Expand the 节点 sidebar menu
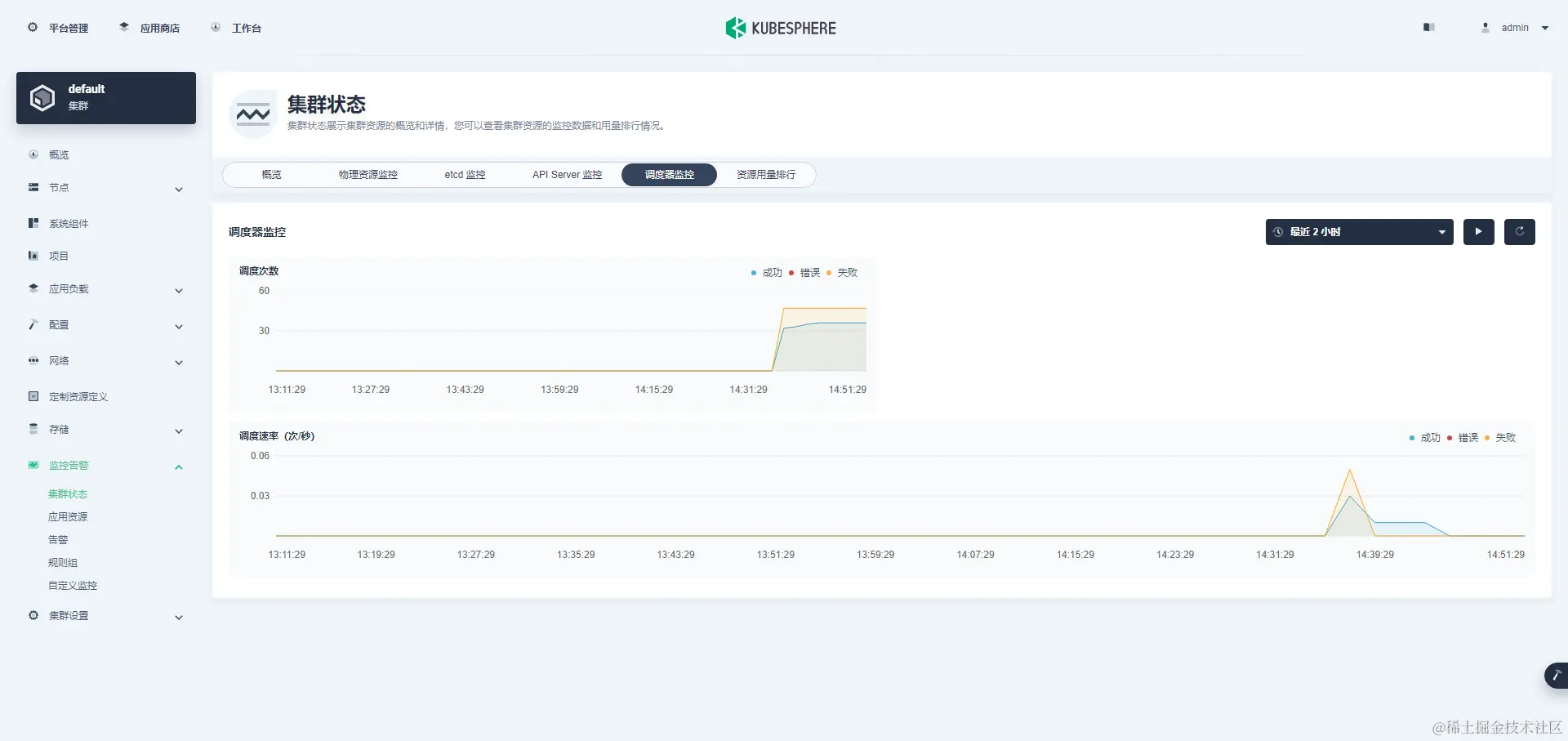 click(x=179, y=189)
